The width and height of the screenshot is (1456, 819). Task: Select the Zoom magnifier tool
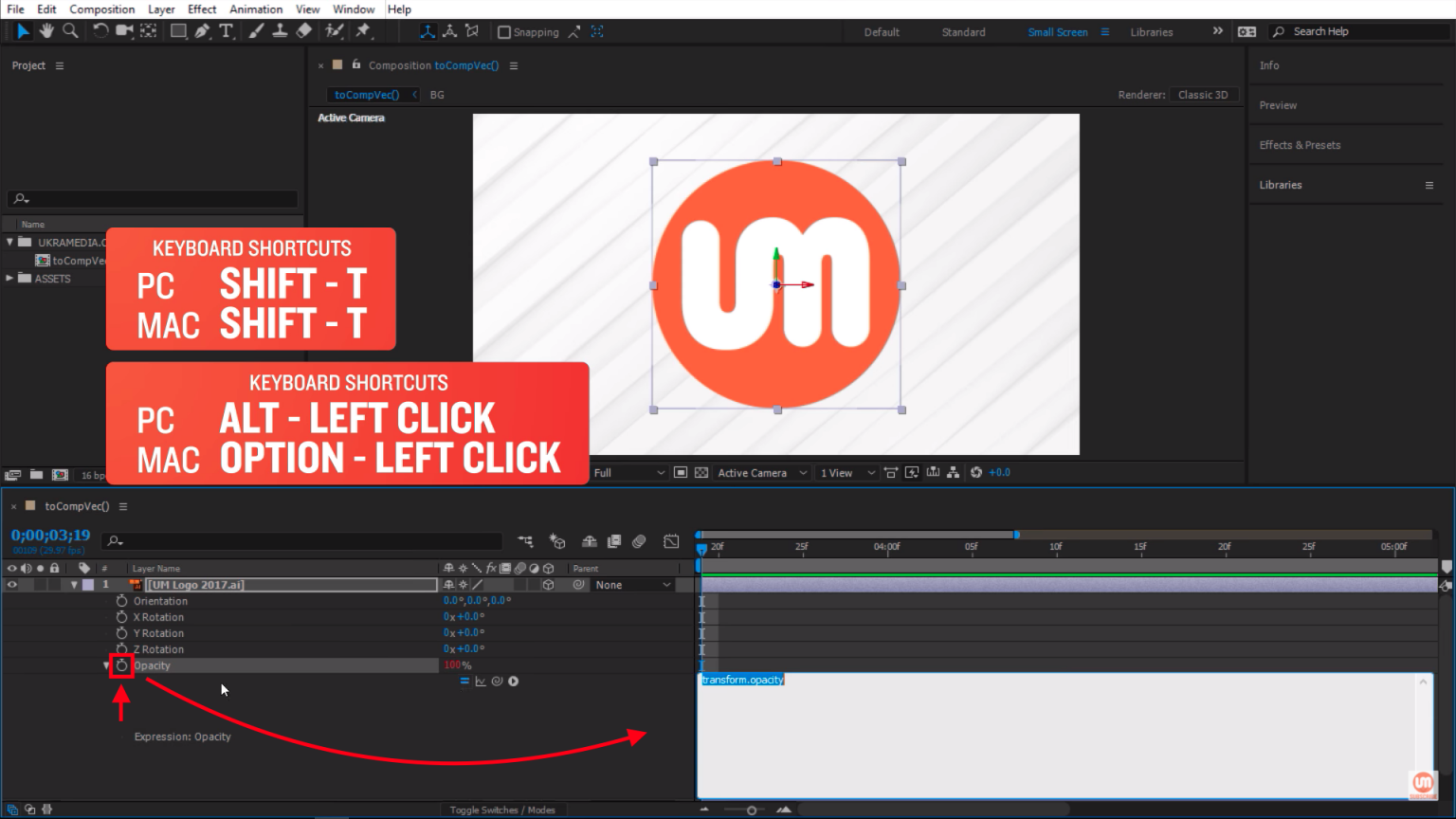(70, 31)
